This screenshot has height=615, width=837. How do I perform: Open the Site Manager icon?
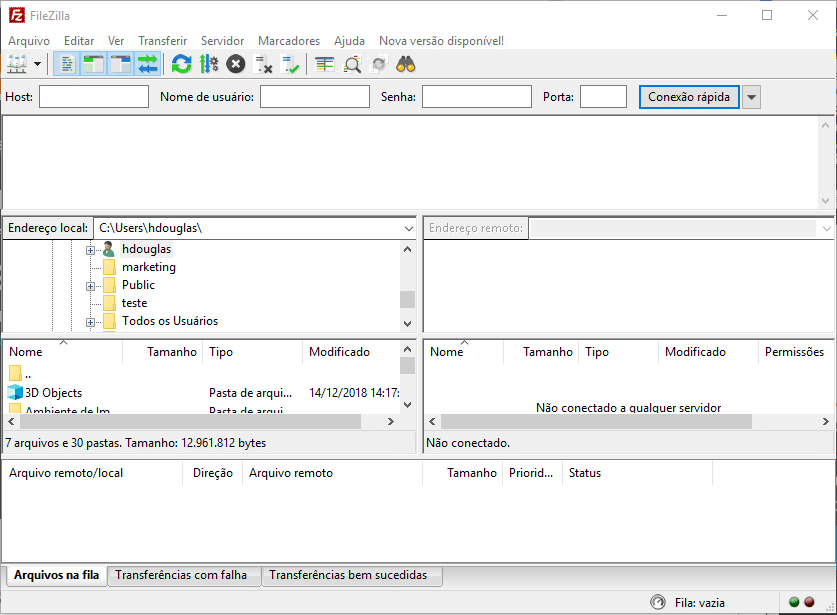[x=17, y=65]
